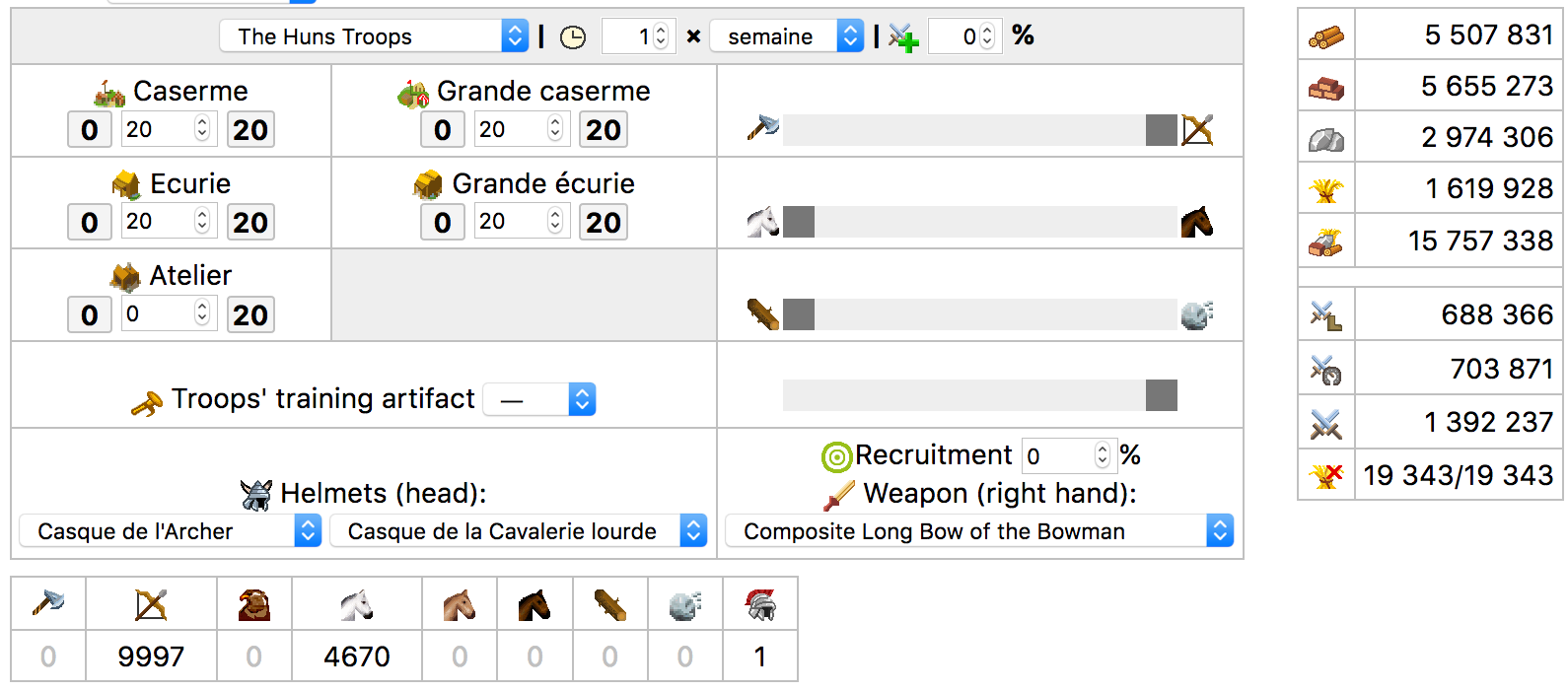Open the Casque de l'Archer helmet dropdown

(x=170, y=531)
